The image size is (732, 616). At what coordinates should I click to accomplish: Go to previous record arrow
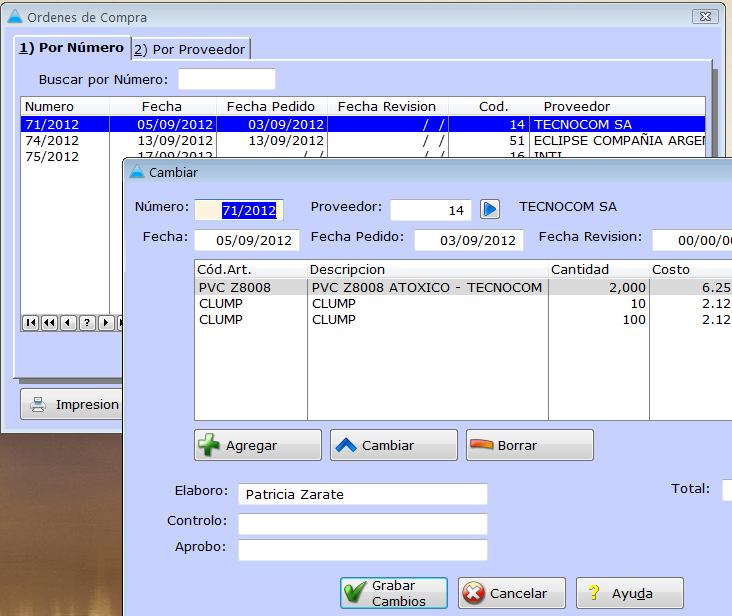click(x=68, y=322)
